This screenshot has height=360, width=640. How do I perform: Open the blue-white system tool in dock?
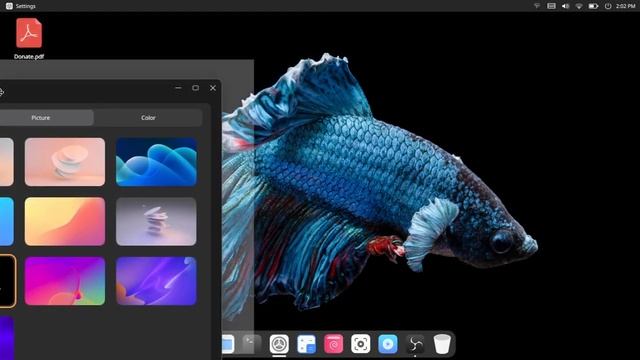[307, 344]
